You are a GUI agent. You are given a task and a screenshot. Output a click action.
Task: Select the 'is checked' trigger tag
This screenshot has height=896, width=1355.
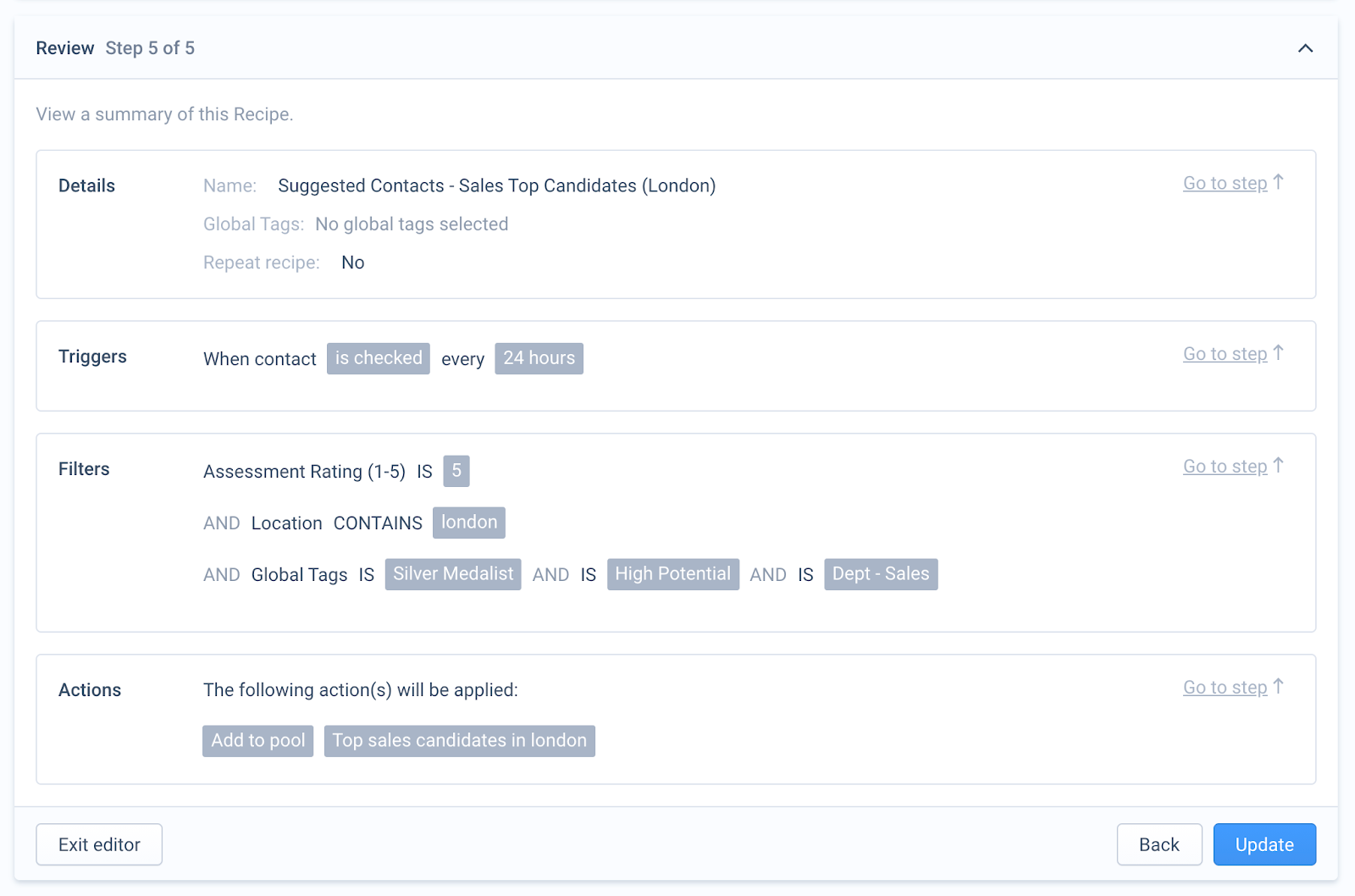[x=379, y=358]
